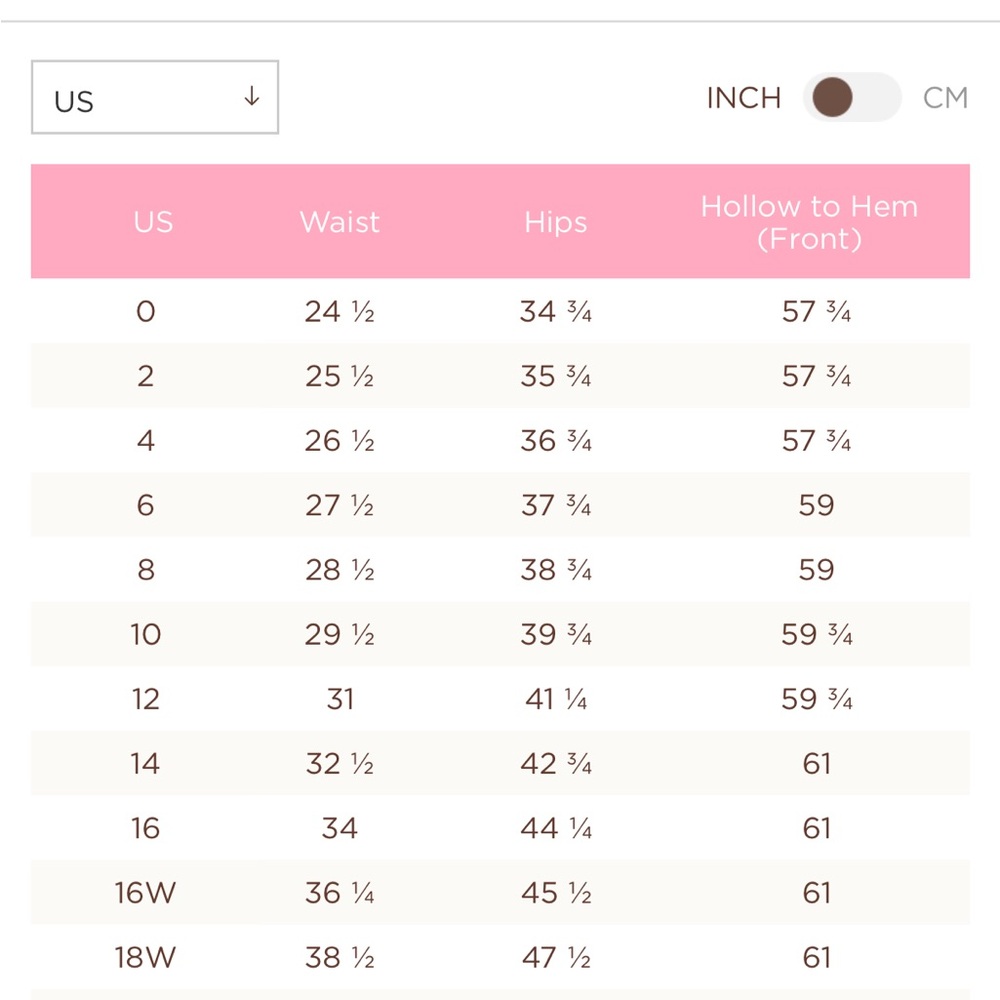This screenshot has height=1000, width=1000.
Task: Select the size 18W row
Action: click(x=501, y=957)
